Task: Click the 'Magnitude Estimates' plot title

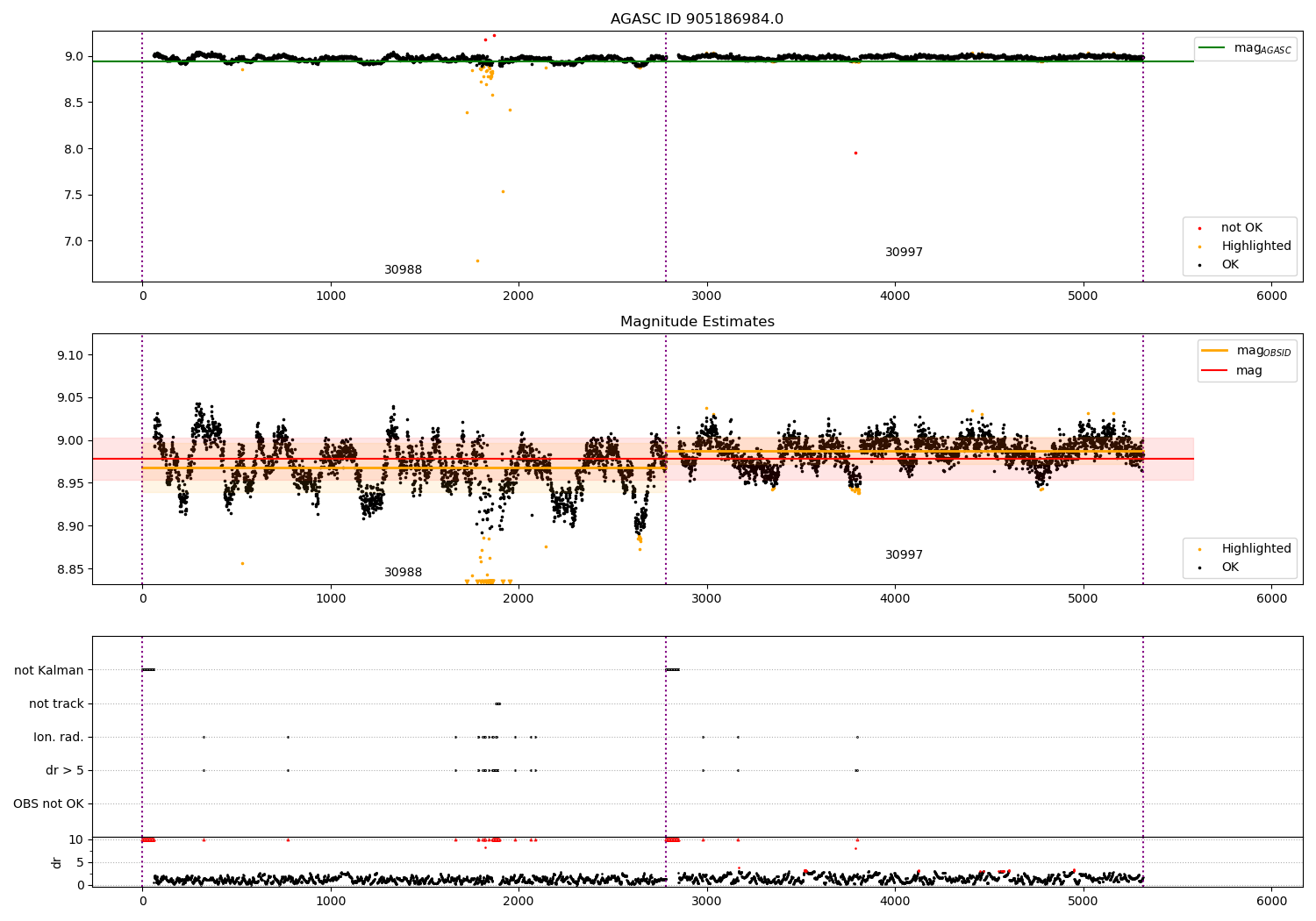Action: click(x=697, y=322)
